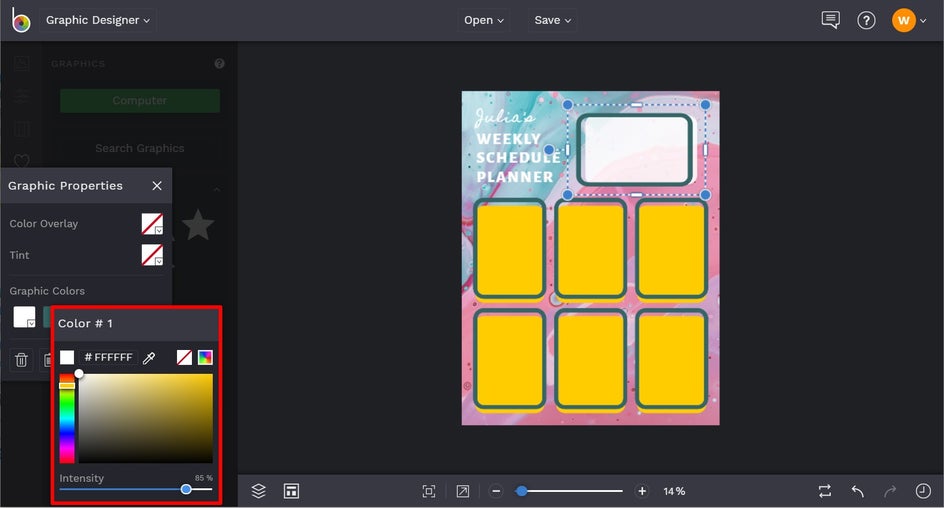Close the Graphic Properties panel

157,185
